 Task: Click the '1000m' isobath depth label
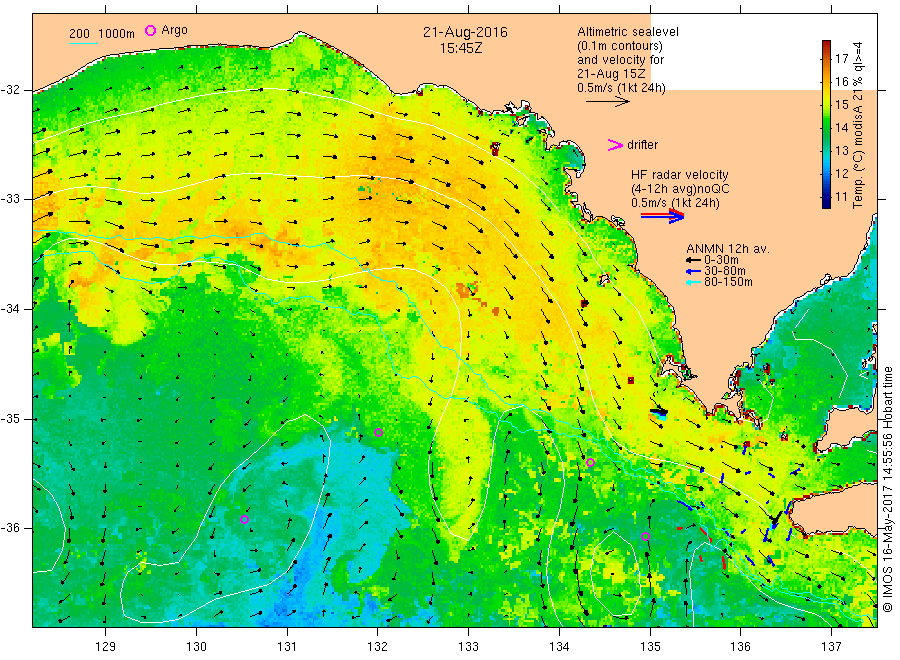[117, 34]
